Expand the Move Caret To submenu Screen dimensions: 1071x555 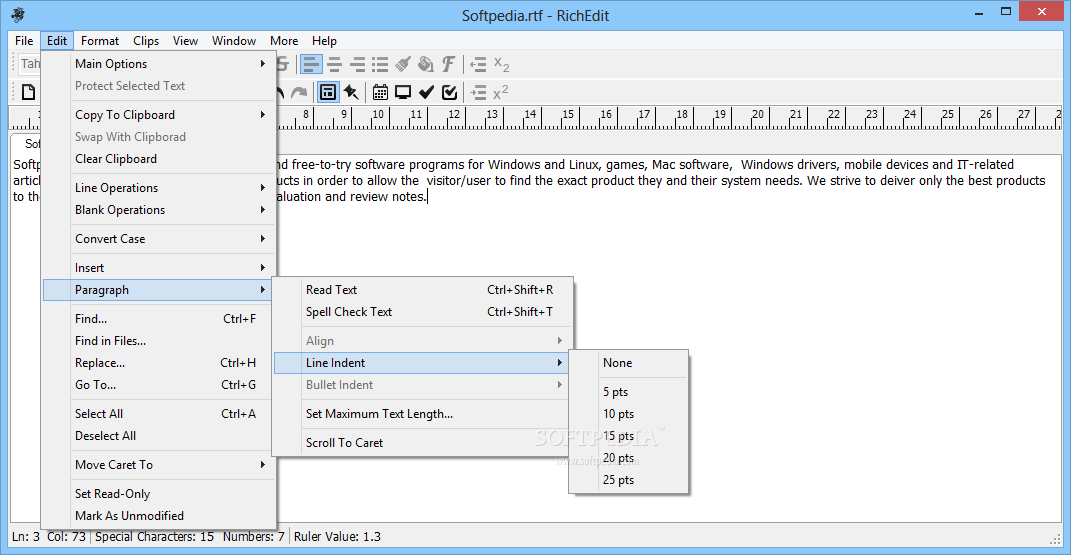(x=158, y=465)
